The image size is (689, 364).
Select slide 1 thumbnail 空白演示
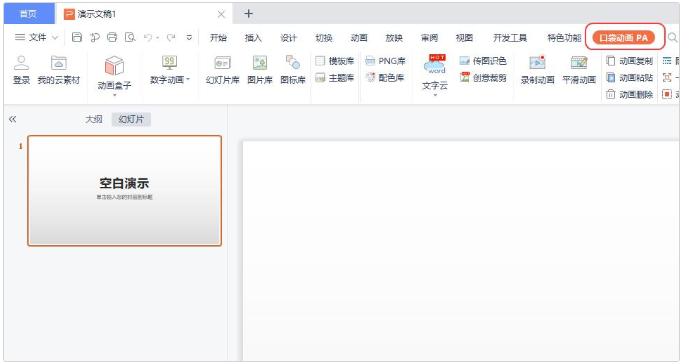124,190
